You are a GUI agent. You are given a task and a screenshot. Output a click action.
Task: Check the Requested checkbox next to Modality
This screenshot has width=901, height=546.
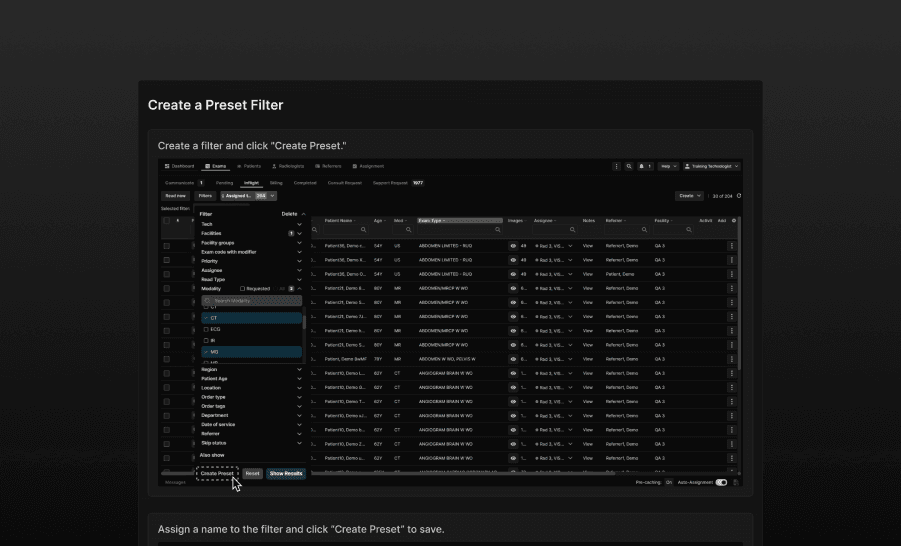click(x=242, y=289)
